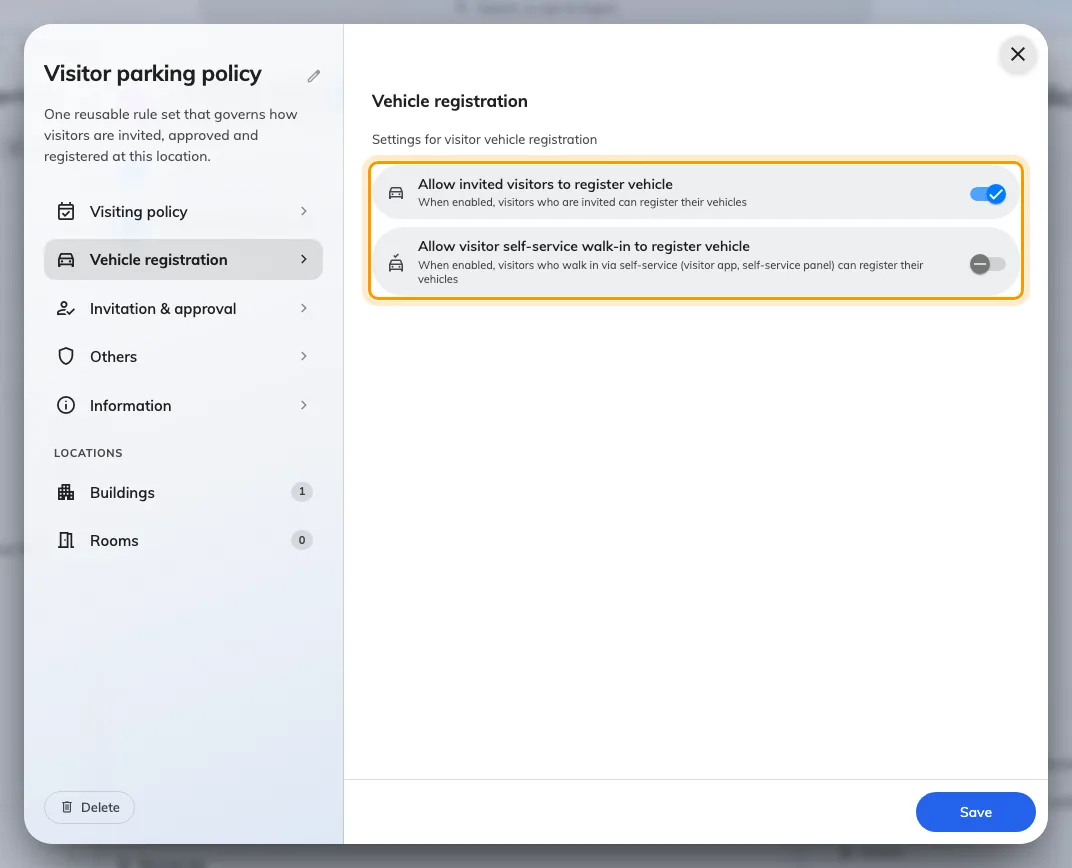Image resolution: width=1072 pixels, height=868 pixels.
Task: Select the Vehicle registration menu item
Action: pyautogui.click(x=183, y=260)
